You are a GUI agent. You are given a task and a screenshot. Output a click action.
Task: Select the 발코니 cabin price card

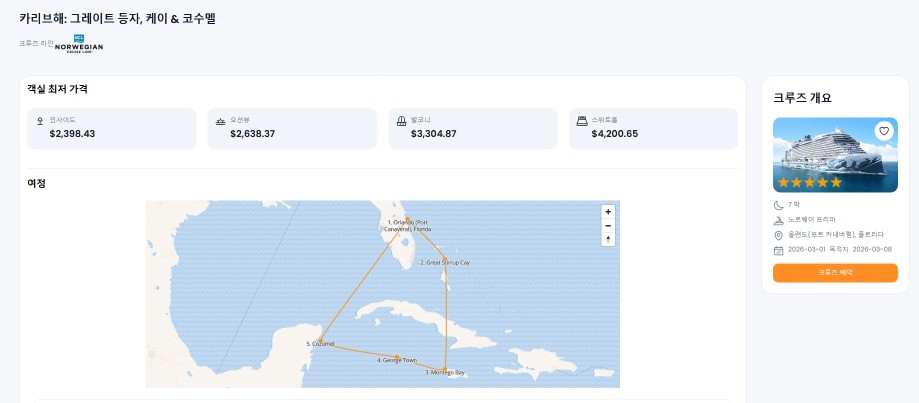pyautogui.click(x=473, y=128)
